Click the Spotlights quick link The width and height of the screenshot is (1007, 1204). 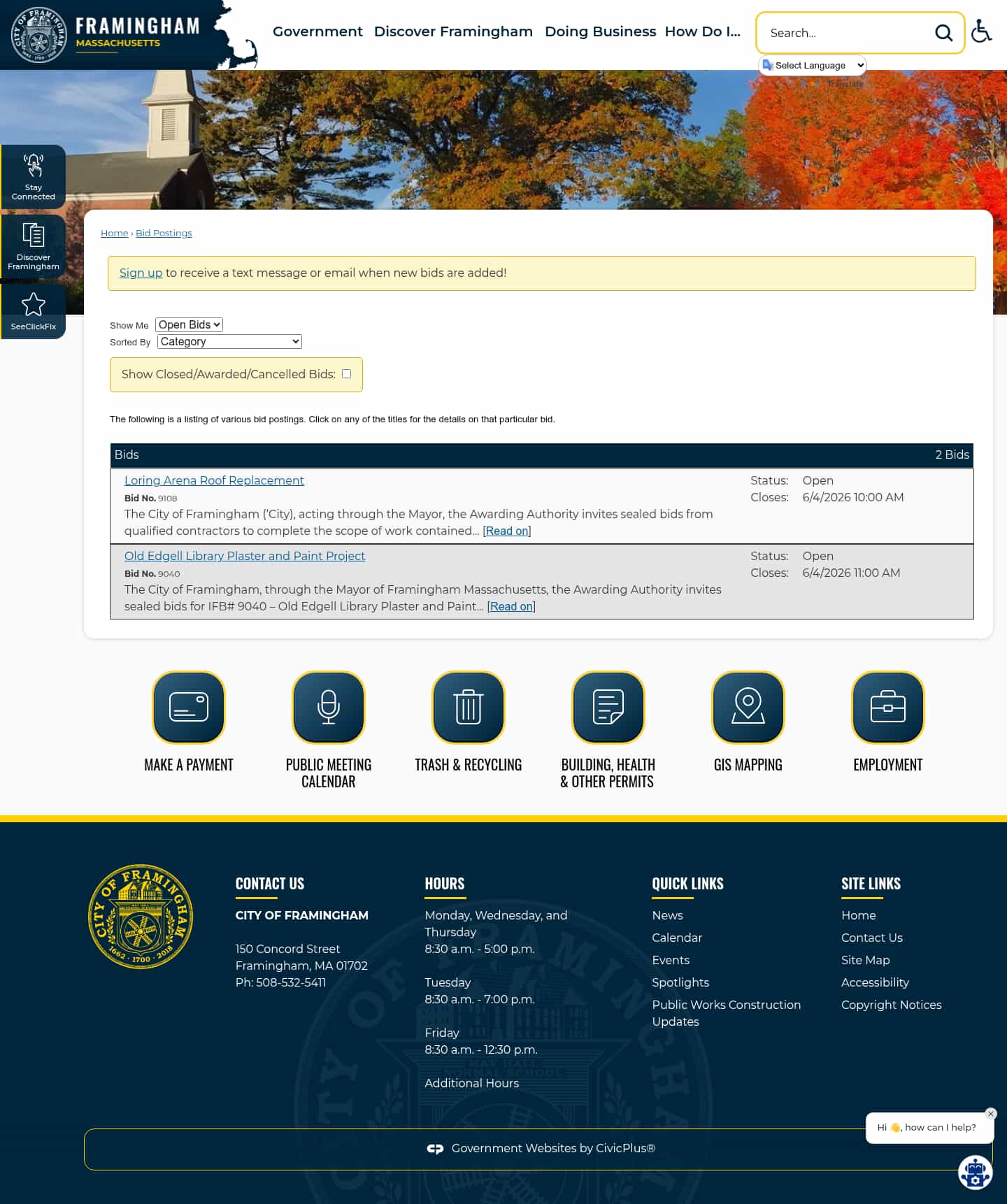pos(680,982)
